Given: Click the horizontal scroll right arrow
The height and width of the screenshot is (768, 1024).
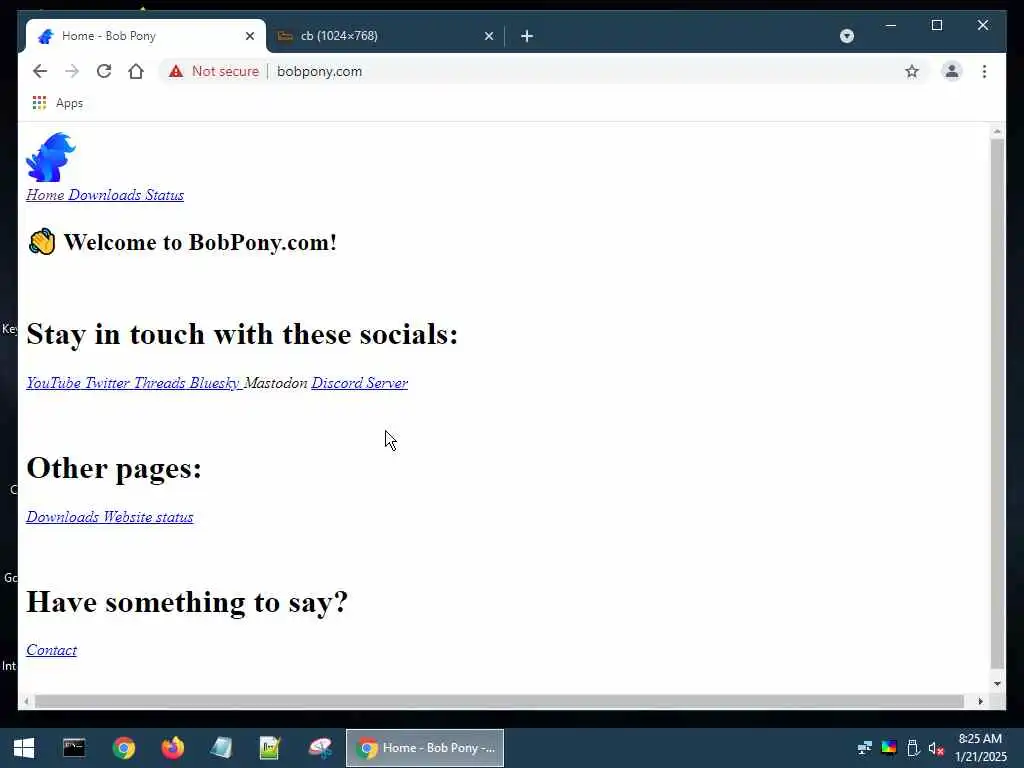Looking at the screenshot, I should (x=980, y=701).
